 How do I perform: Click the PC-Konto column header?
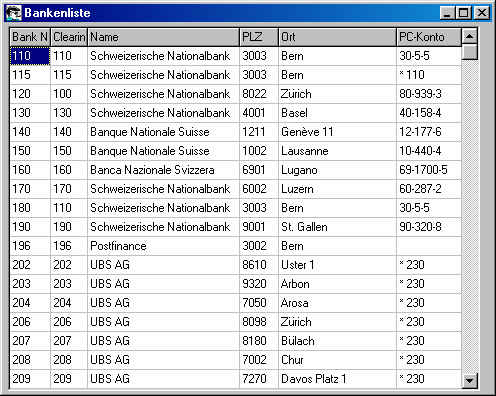click(429, 37)
